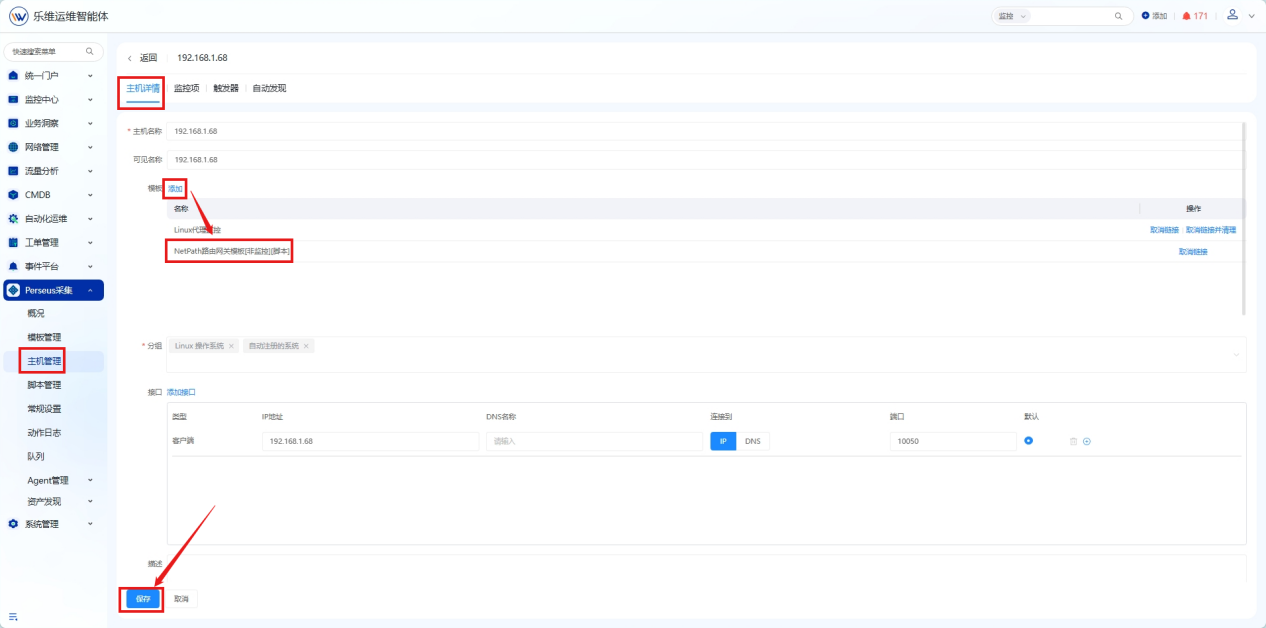Add another interface with the circled plus icon

click(1087, 441)
